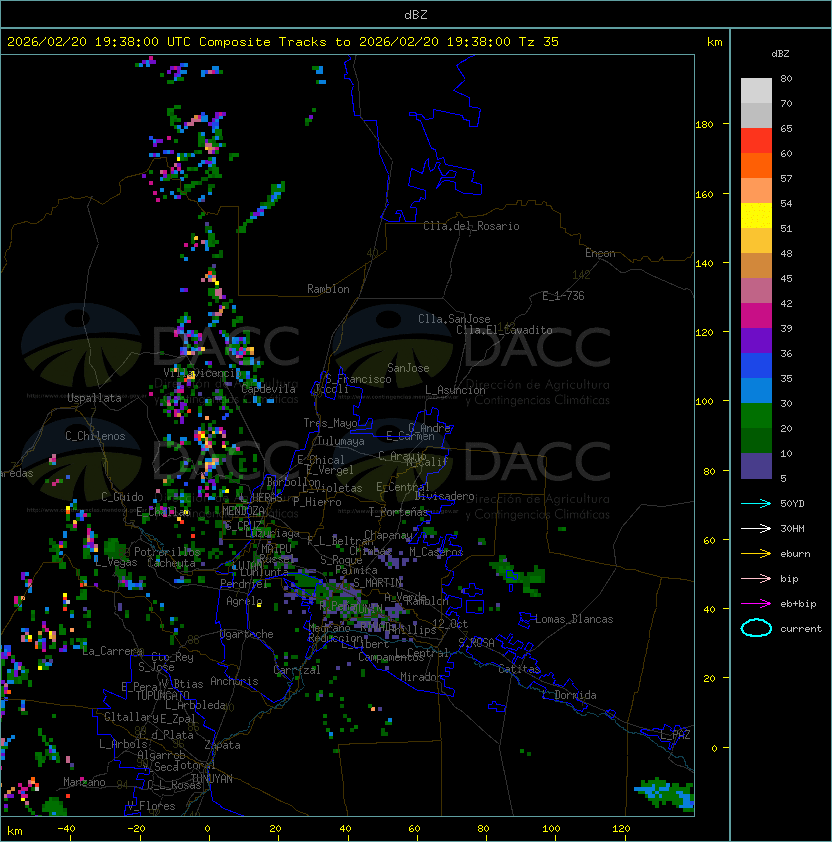832x842 pixels.
Task: Click the 'L_Asuncion' map label
Action: click(x=455, y=390)
